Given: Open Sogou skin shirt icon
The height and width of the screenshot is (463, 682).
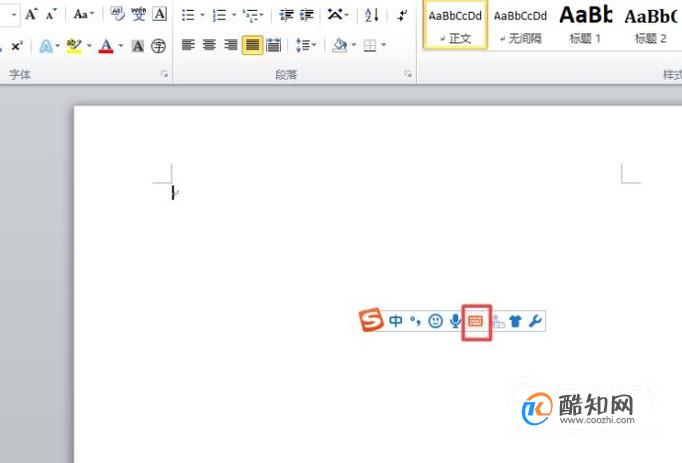Looking at the screenshot, I should pyautogui.click(x=516, y=321).
